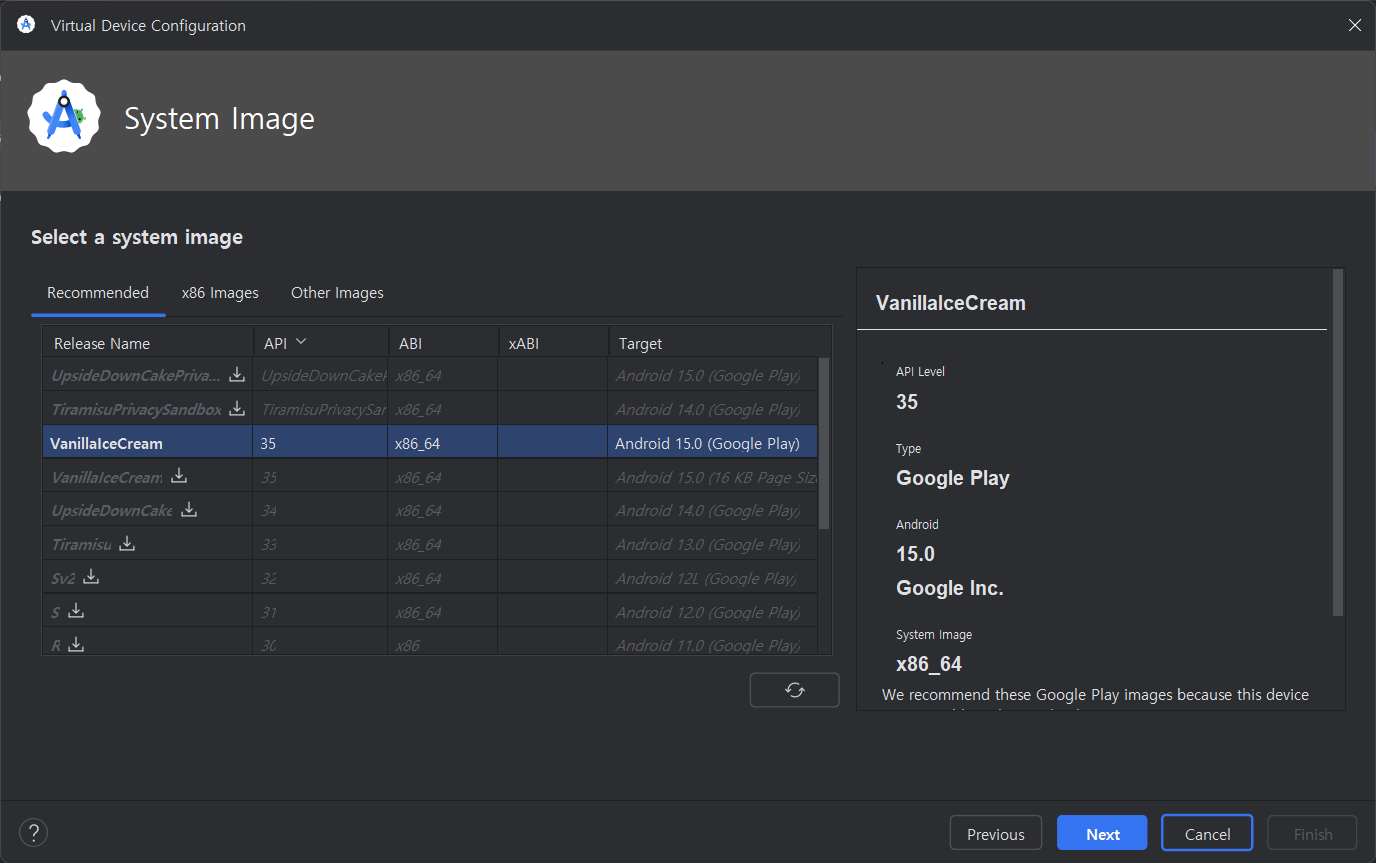Download the S API 31 image
This screenshot has width=1376, height=863.
tap(76, 611)
